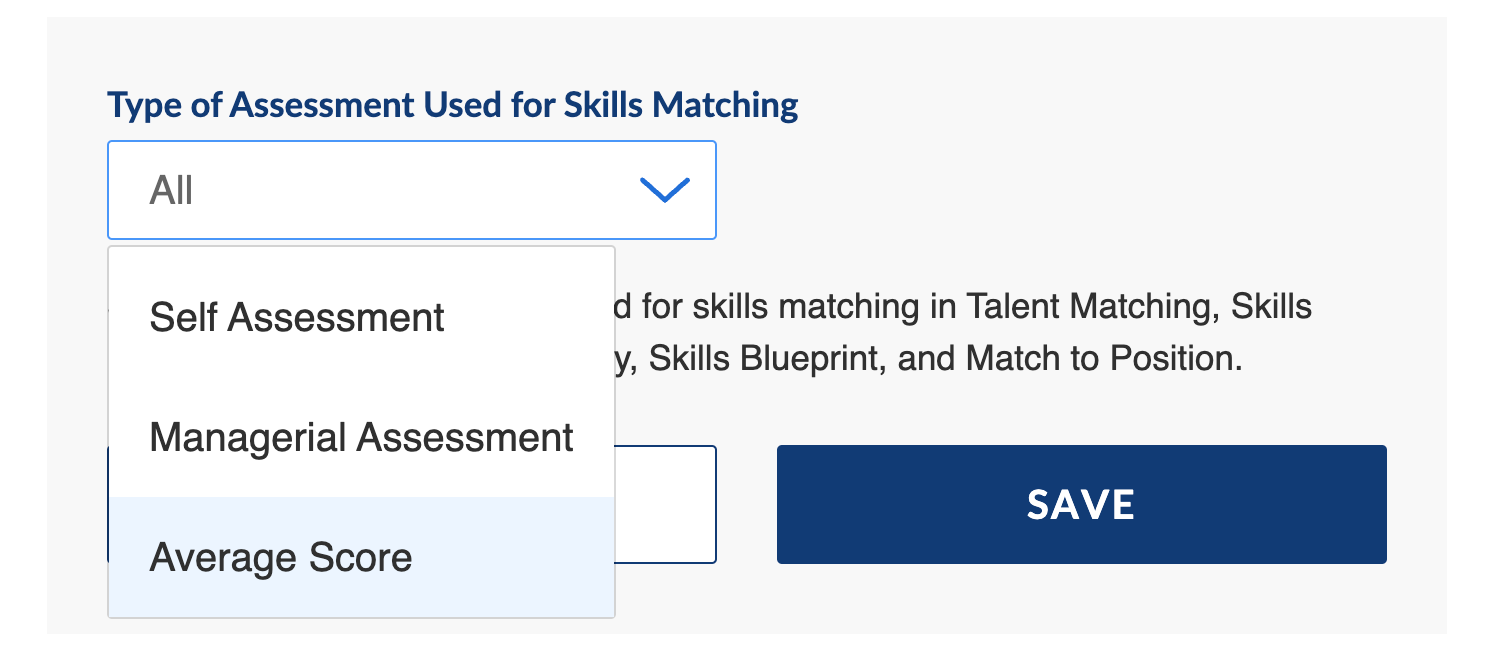Screen dimensions: 1512x663
Task: Set skills matching type to Average Score
Action: click(x=281, y=557)
